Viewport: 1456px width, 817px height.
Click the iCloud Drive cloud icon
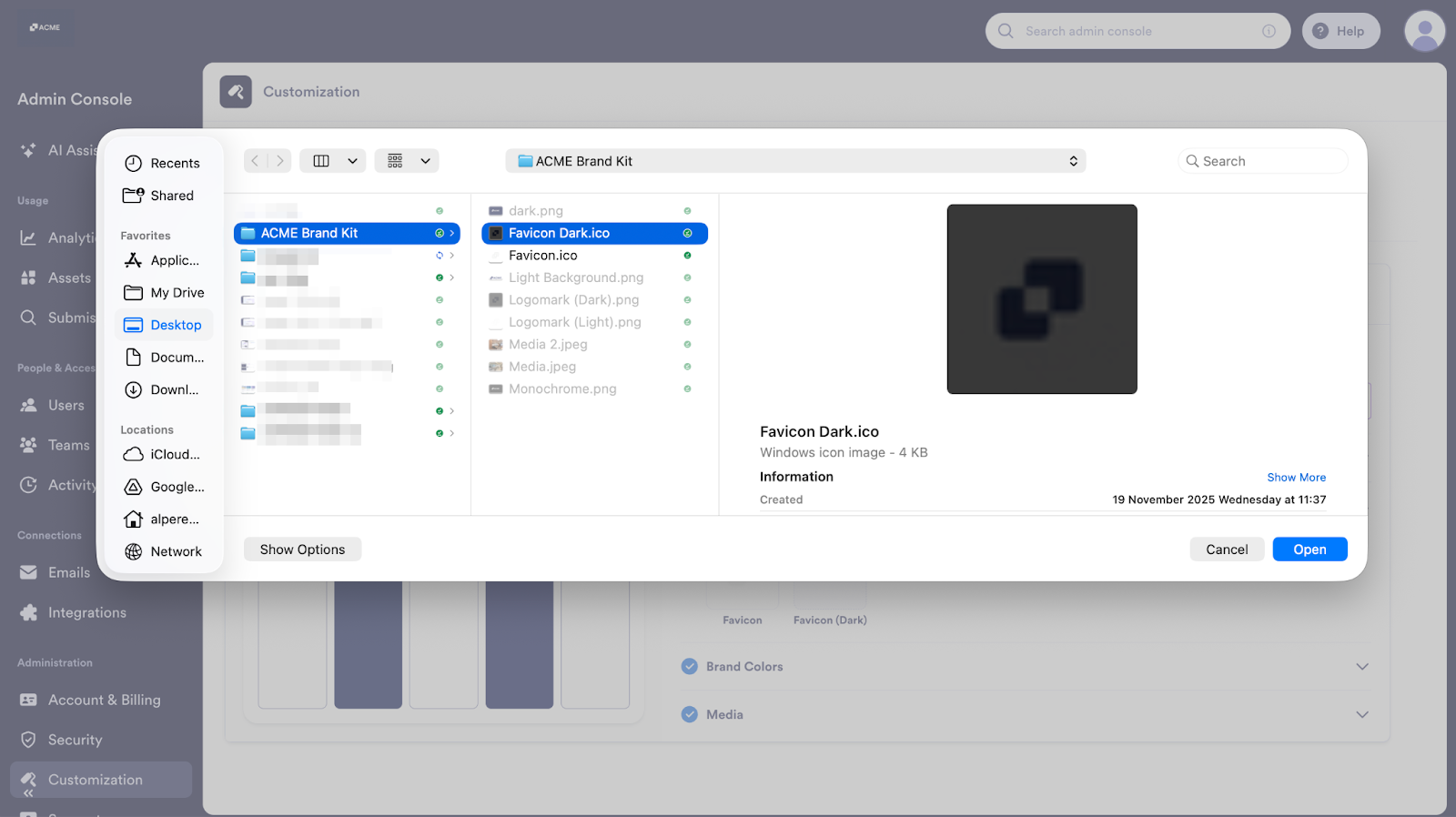[x=133, y=454]
